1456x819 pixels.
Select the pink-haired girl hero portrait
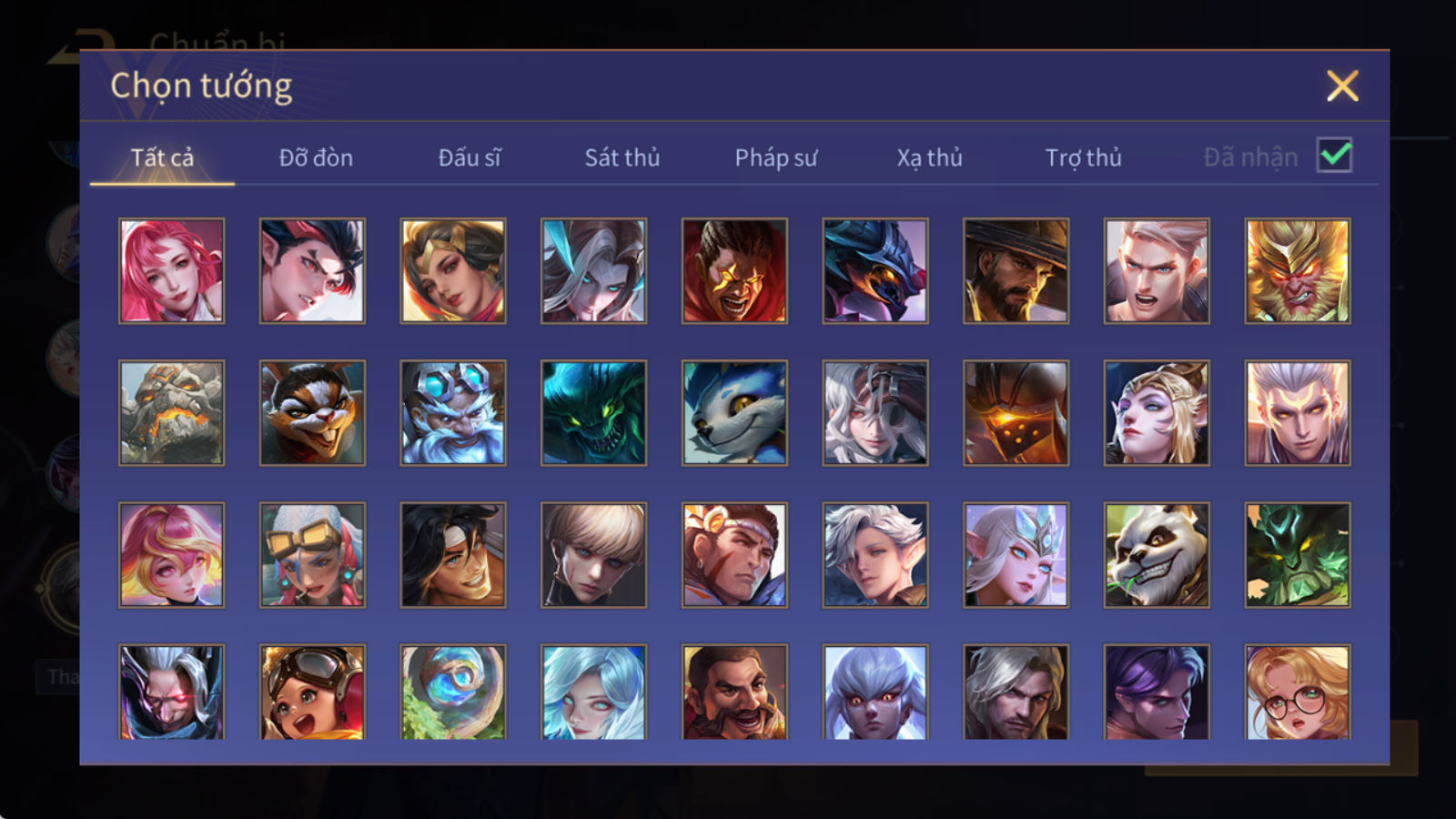171,270
